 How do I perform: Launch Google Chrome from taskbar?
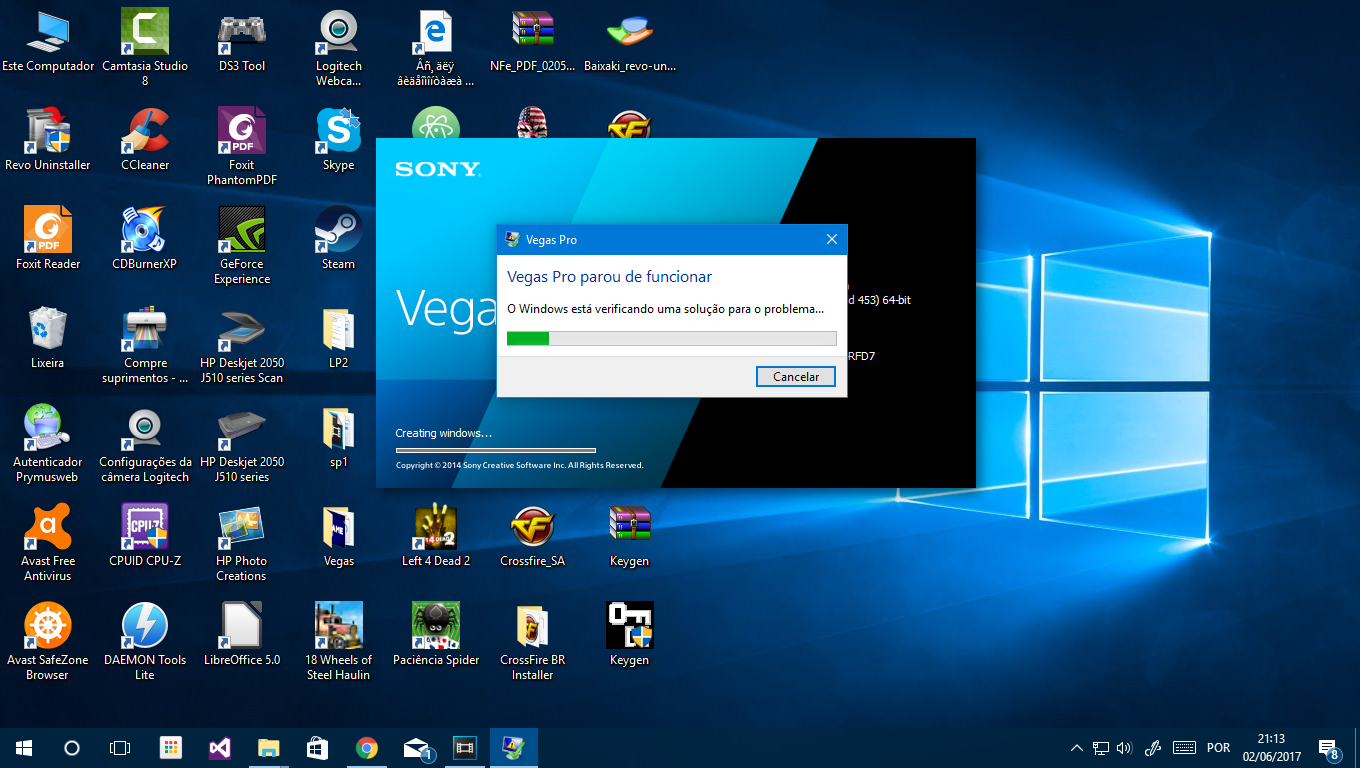(x=367, y=748)
